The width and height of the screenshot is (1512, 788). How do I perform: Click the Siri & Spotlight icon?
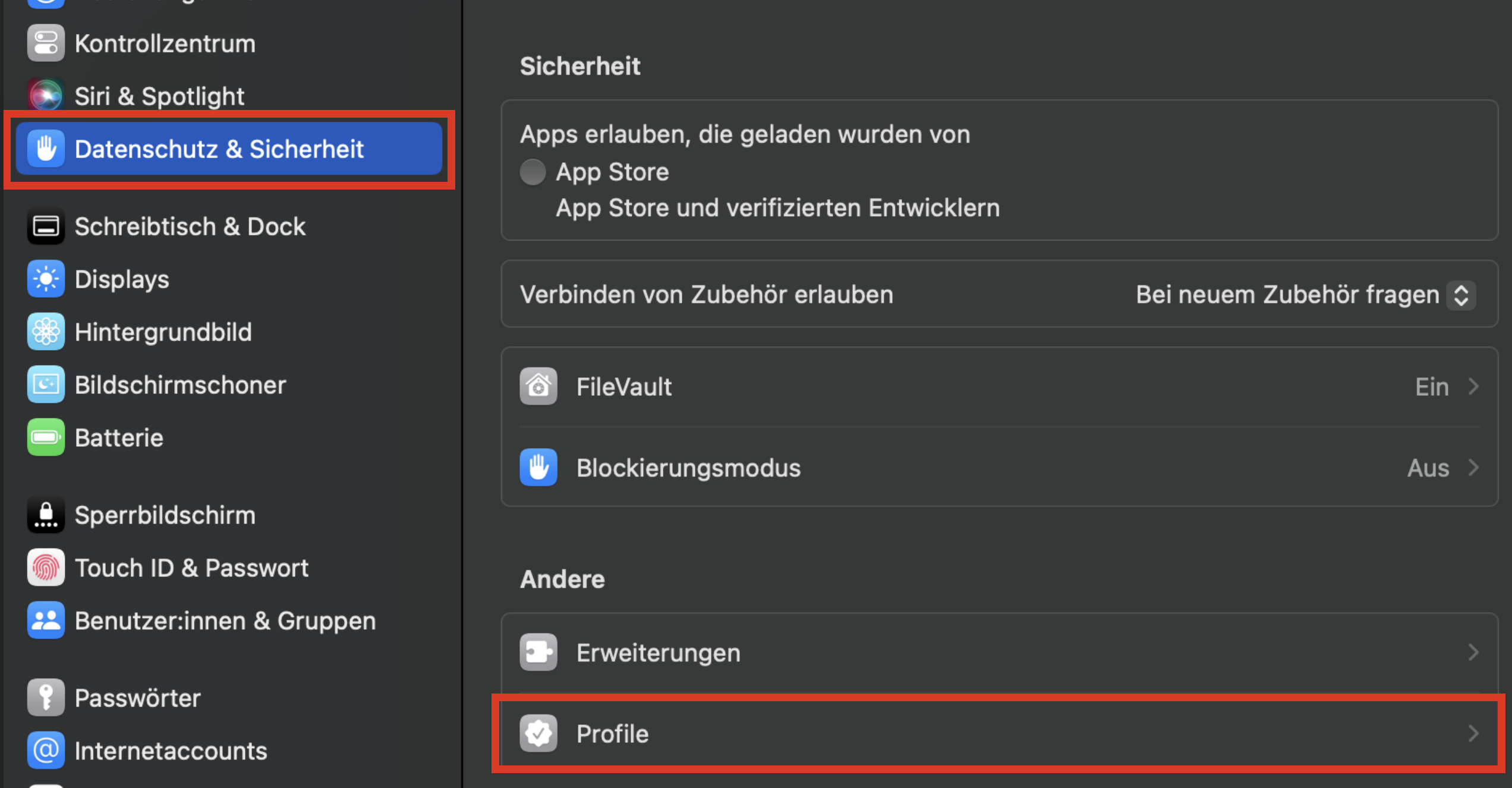pyautogui.click(x=46, y=95)
